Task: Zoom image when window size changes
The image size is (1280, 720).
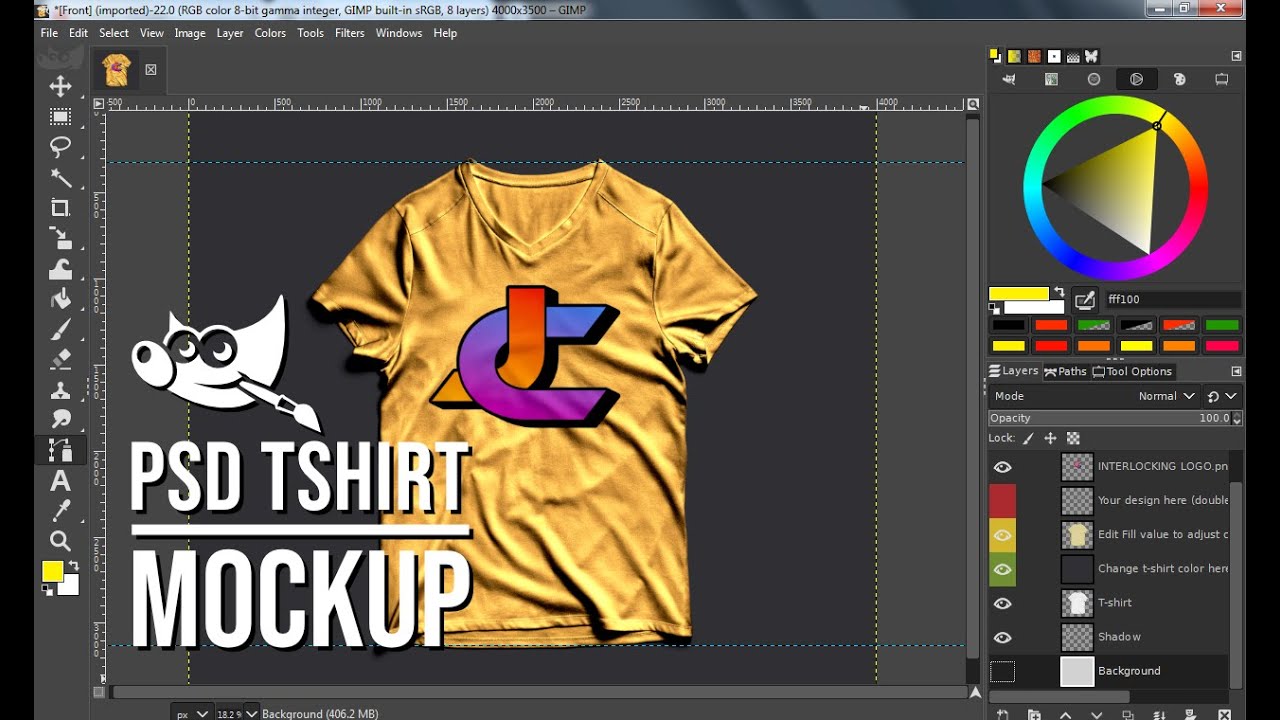Action: [973, 104]
